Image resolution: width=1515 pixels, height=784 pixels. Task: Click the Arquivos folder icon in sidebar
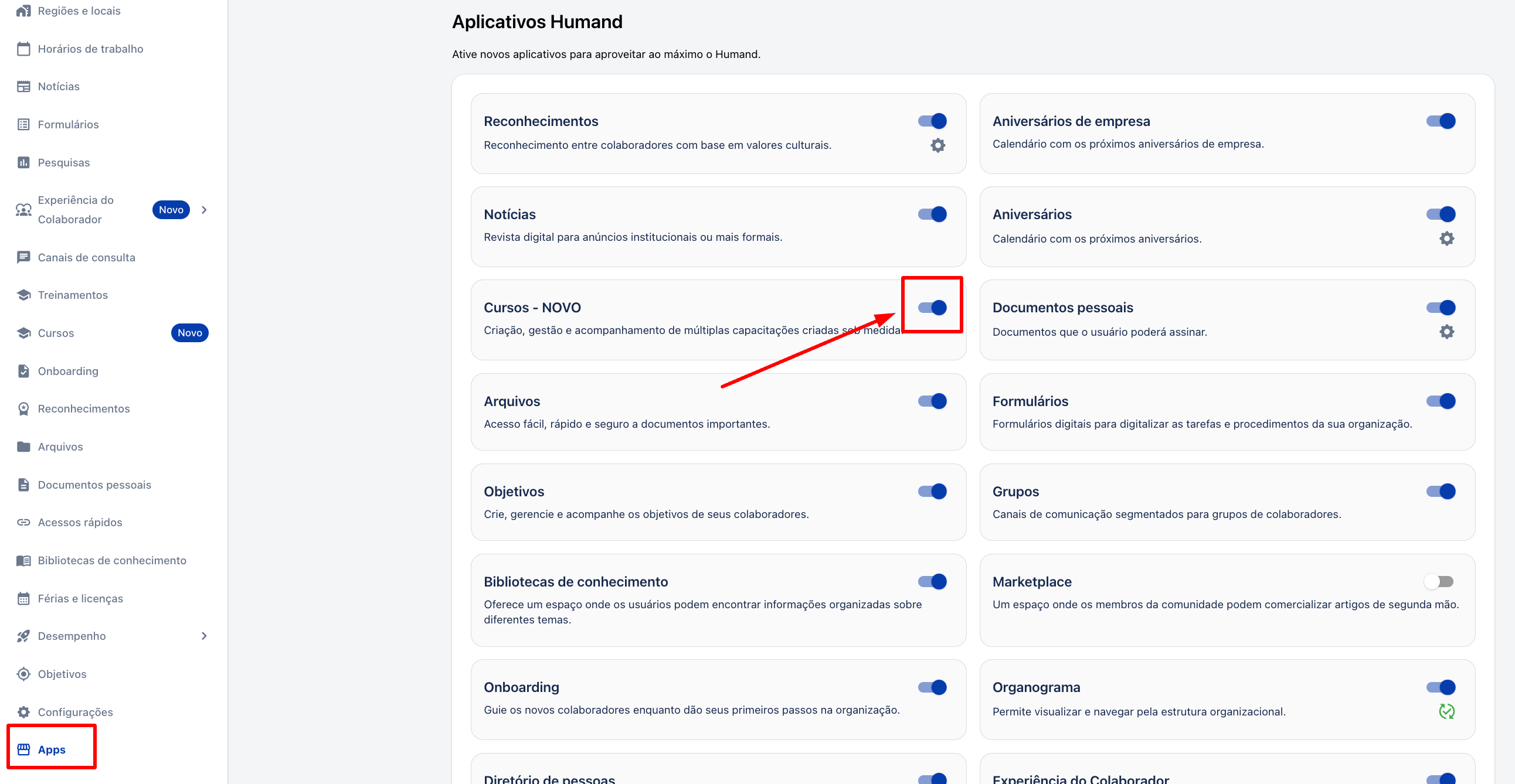[x=23, y=446]
